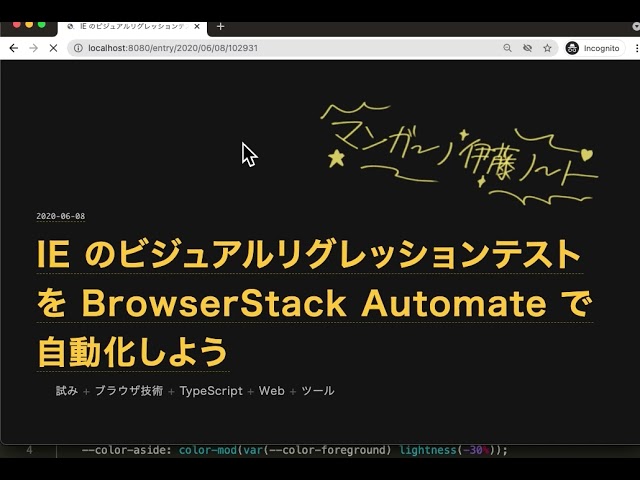Bookmark this page with the star icon

(x=547, y=48)
